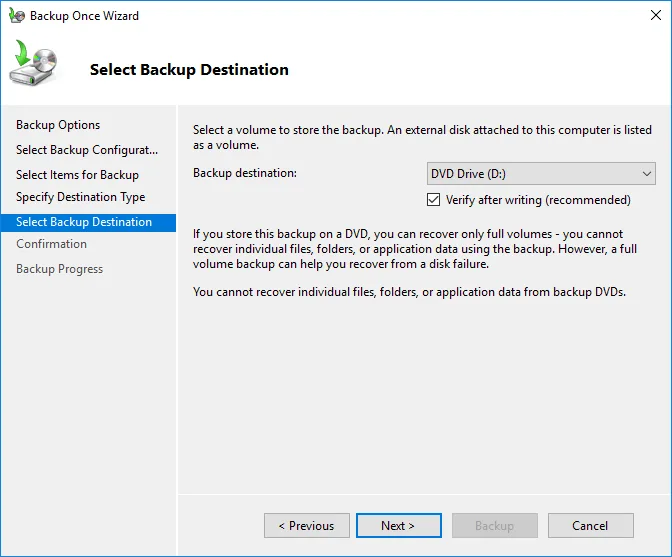Close the Backup Once Wizard window
The image size is (672, 557).
655,15
